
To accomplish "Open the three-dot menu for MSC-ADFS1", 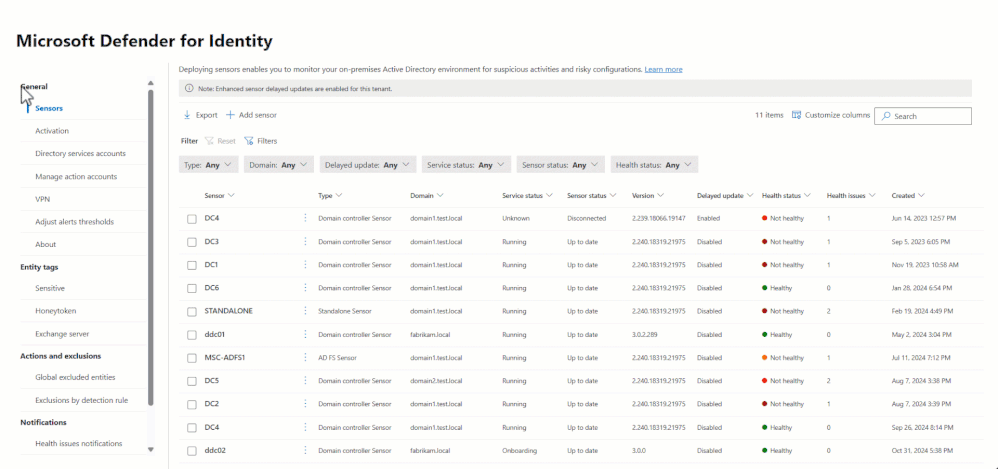I will coord(305,358).
